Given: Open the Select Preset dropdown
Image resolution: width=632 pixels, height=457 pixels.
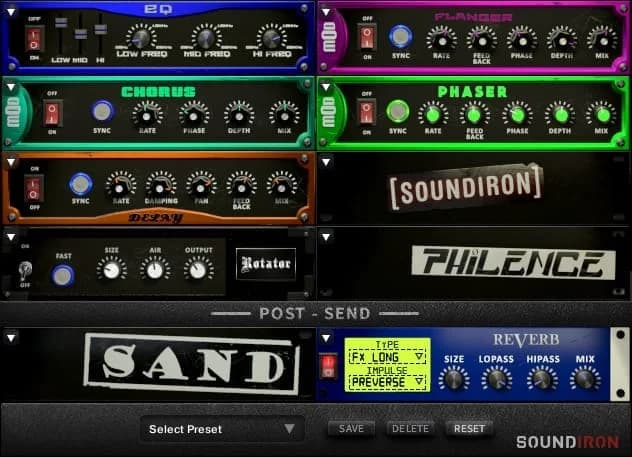Looking at the screenshot, I should tap(221, 429).
